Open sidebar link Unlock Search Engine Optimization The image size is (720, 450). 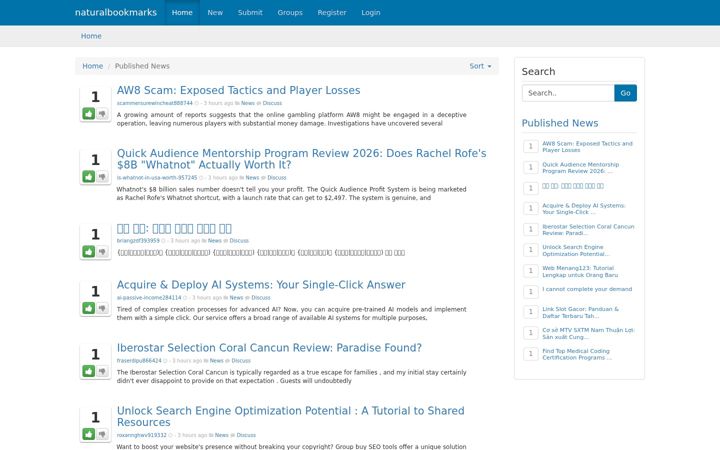pyautogui.click(x=576, y=250)
